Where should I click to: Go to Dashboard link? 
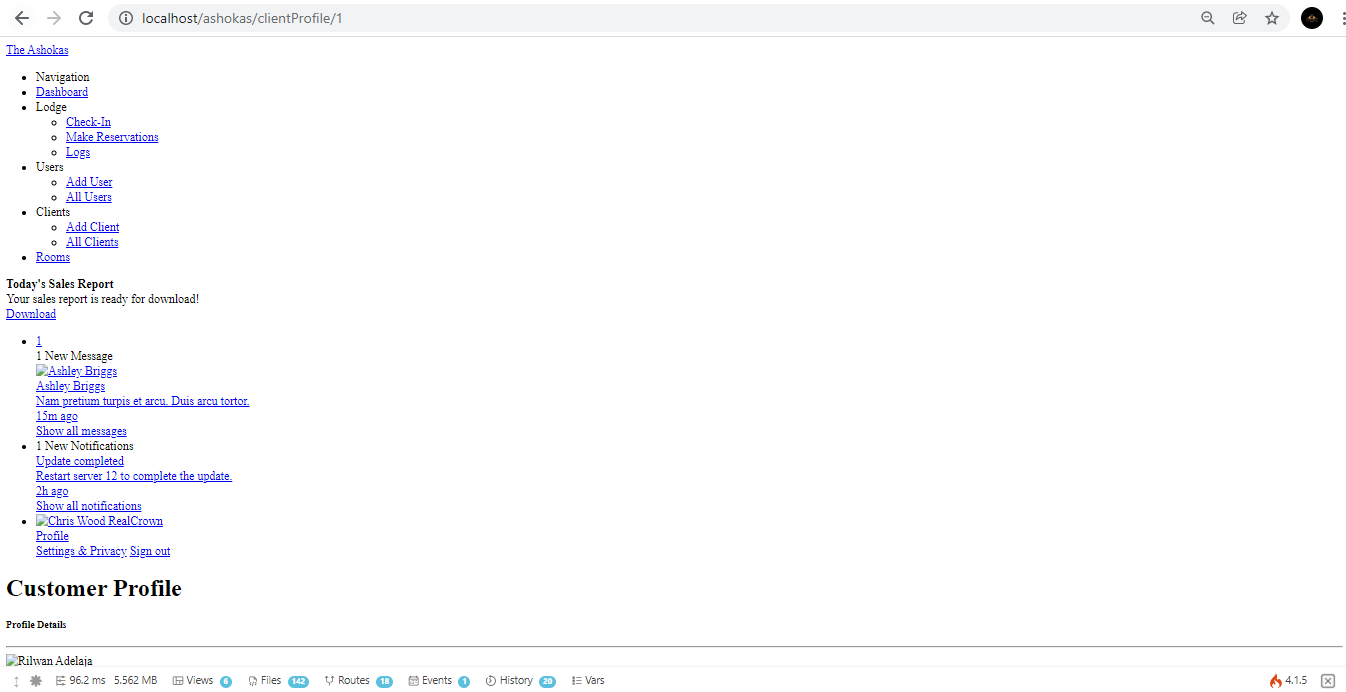[x=62, y=92]
